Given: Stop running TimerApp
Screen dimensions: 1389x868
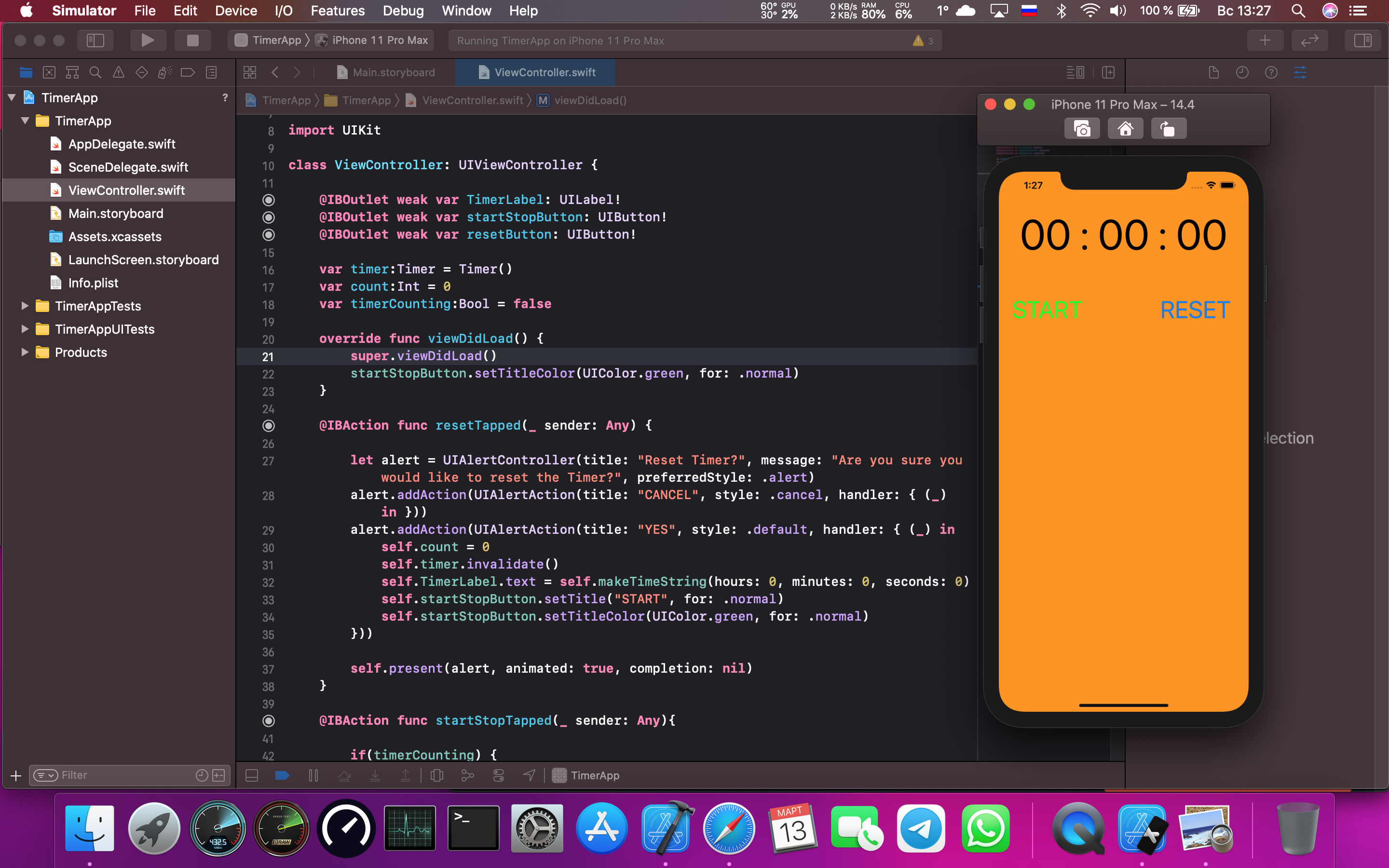Looking at the screenshot, I should [x=193, y=40].
